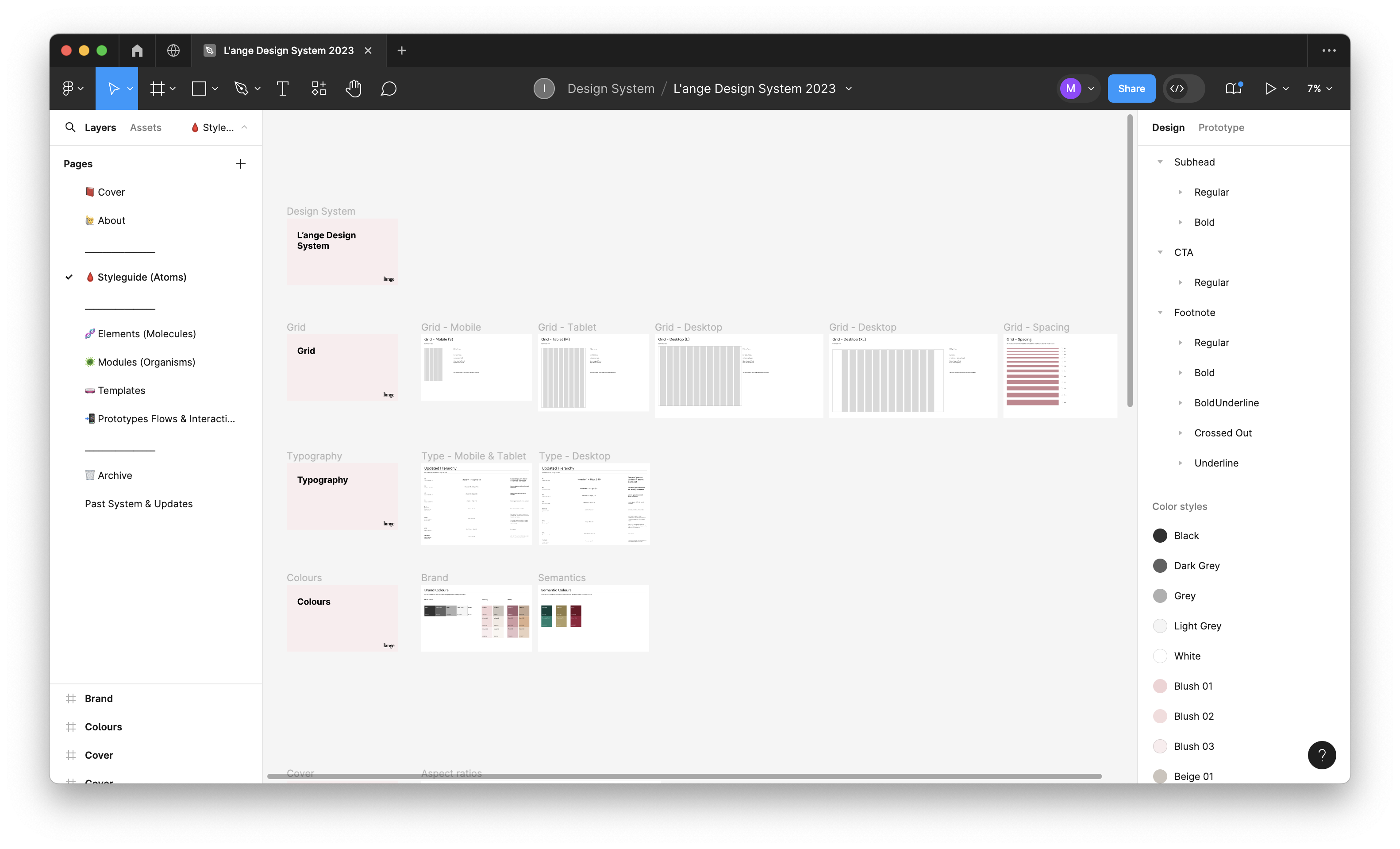
Task: Switch to the Layers tab
Action: [100, 127]
